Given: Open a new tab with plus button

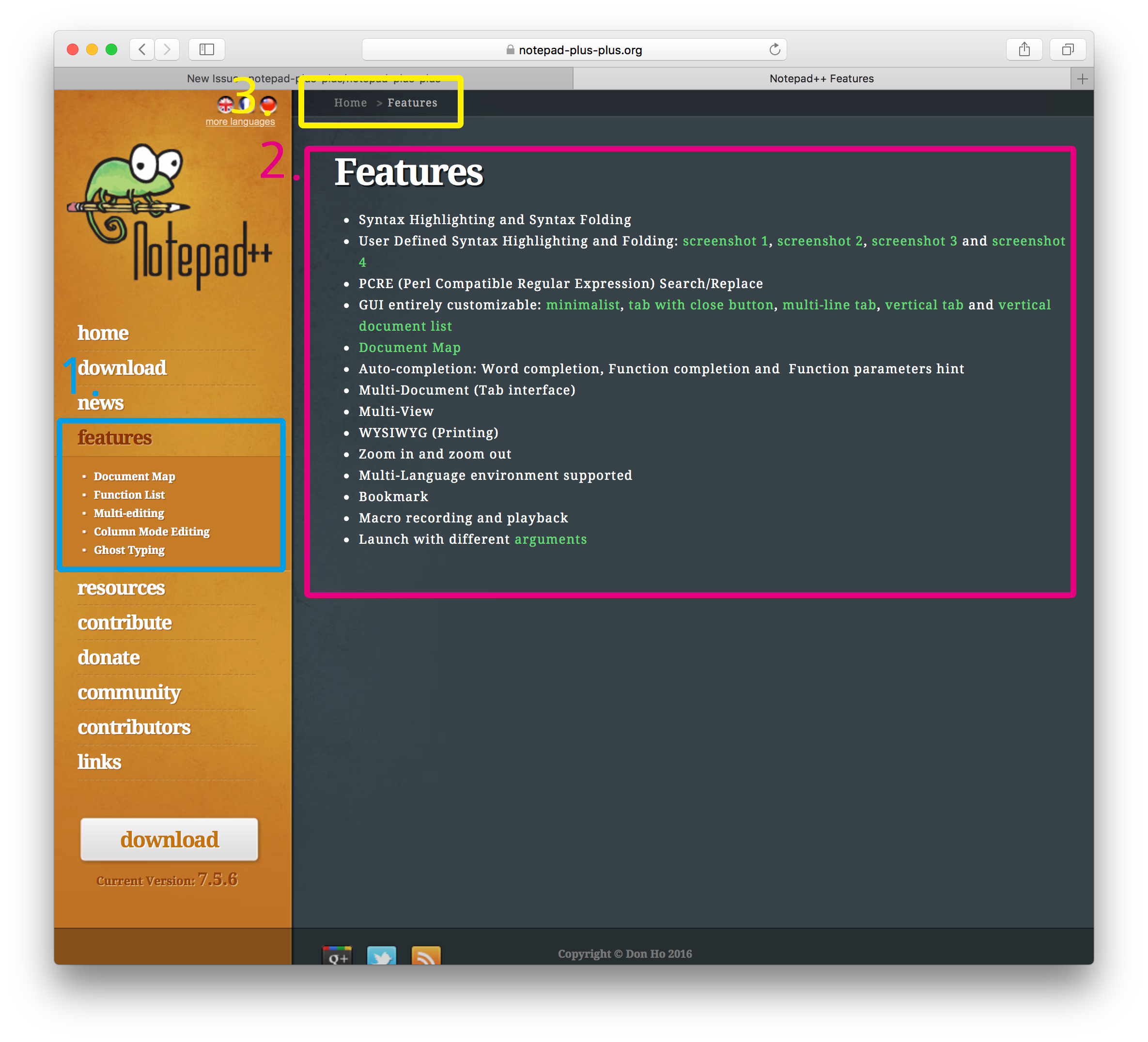Looking at the screenshot, I should [1082, 78].
